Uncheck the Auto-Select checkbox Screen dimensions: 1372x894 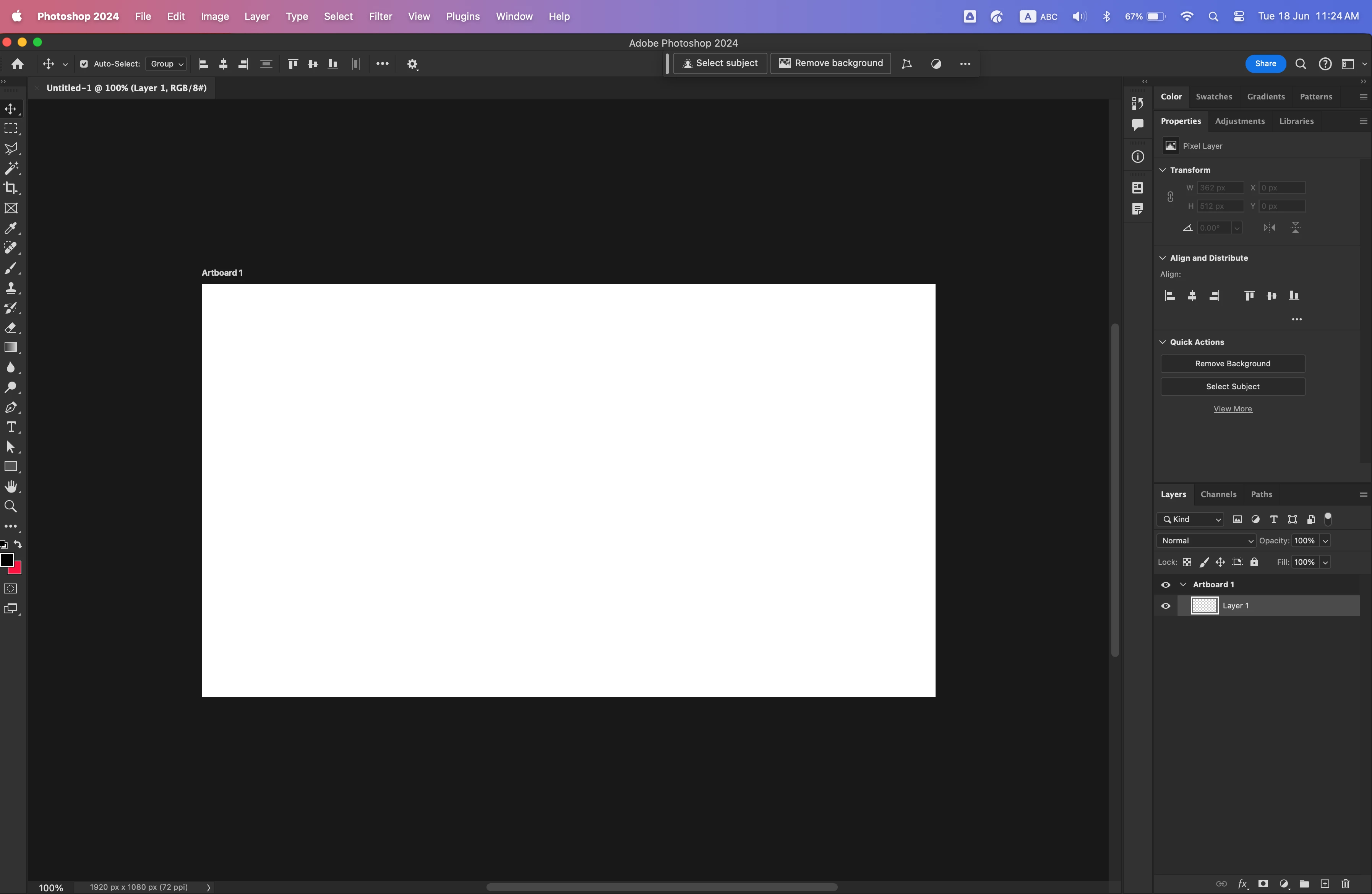pos(84,64)
